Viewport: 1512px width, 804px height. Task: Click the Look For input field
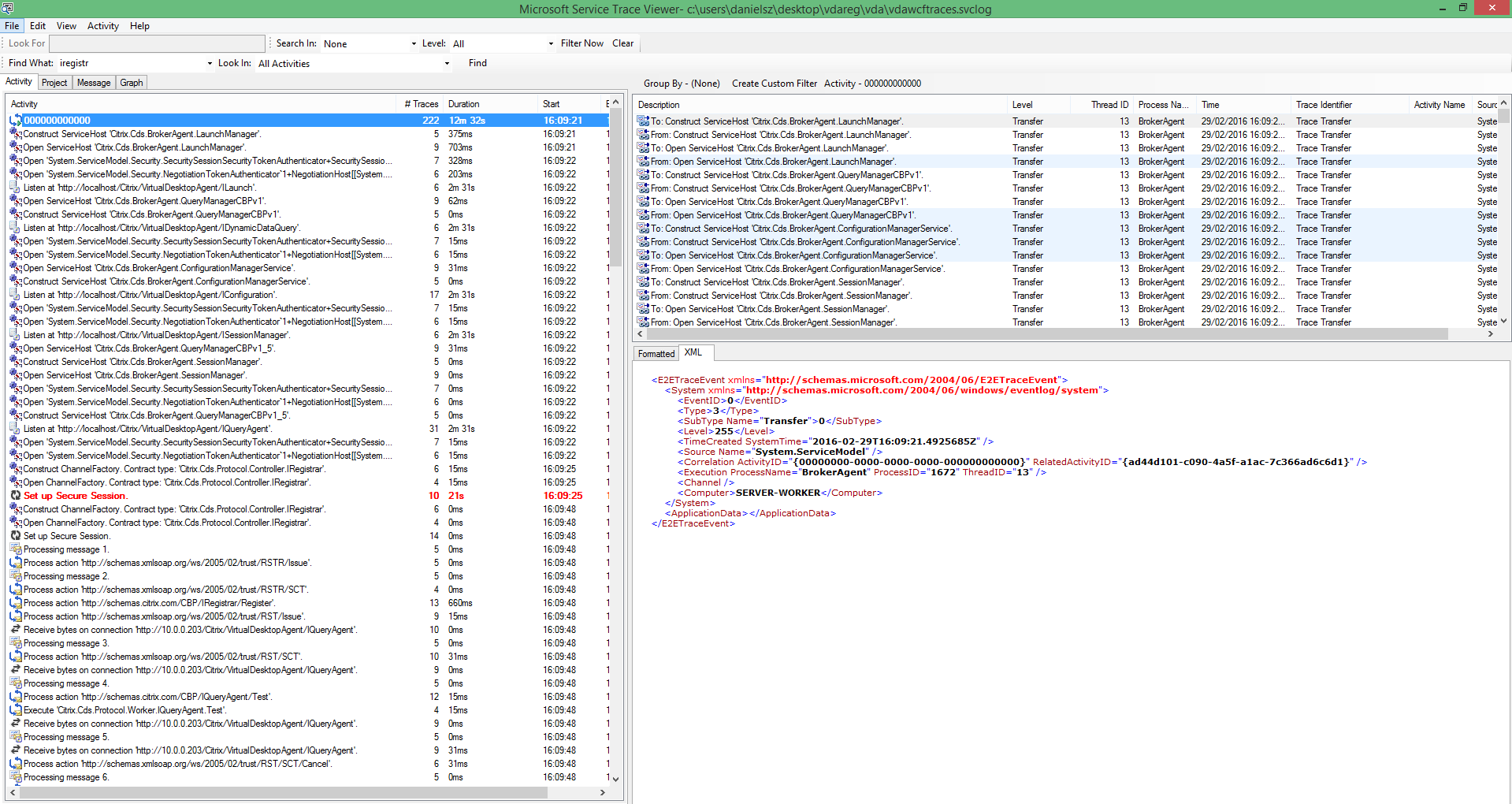click(x=157, y=43)
